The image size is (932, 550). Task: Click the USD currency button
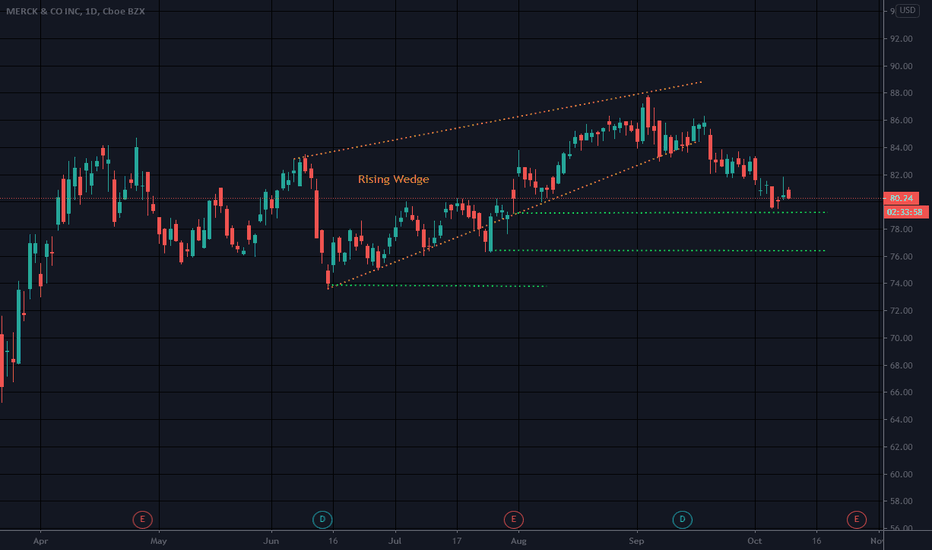coord(907,10)
